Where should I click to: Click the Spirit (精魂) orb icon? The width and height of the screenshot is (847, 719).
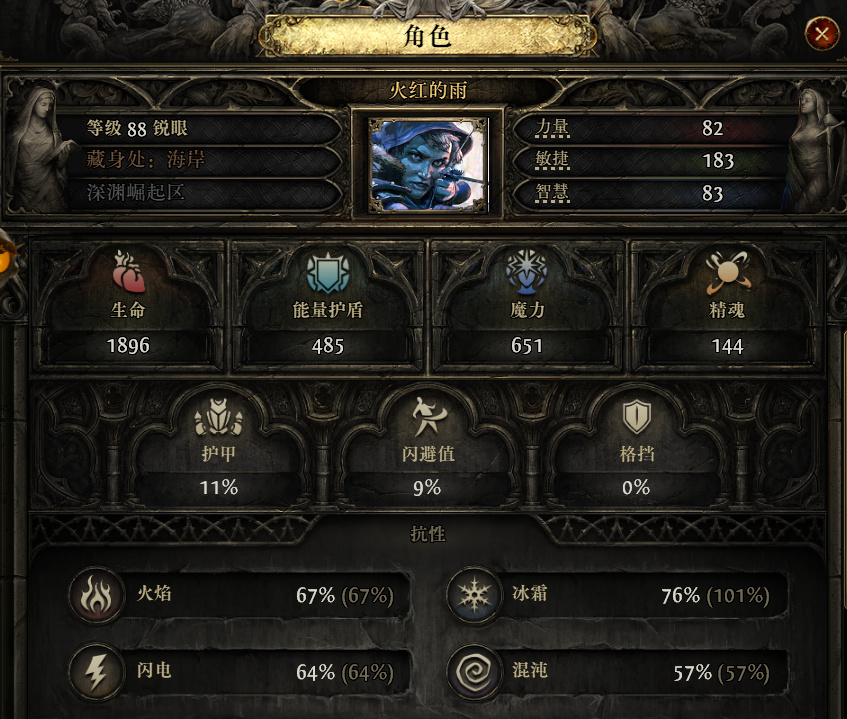727,272
